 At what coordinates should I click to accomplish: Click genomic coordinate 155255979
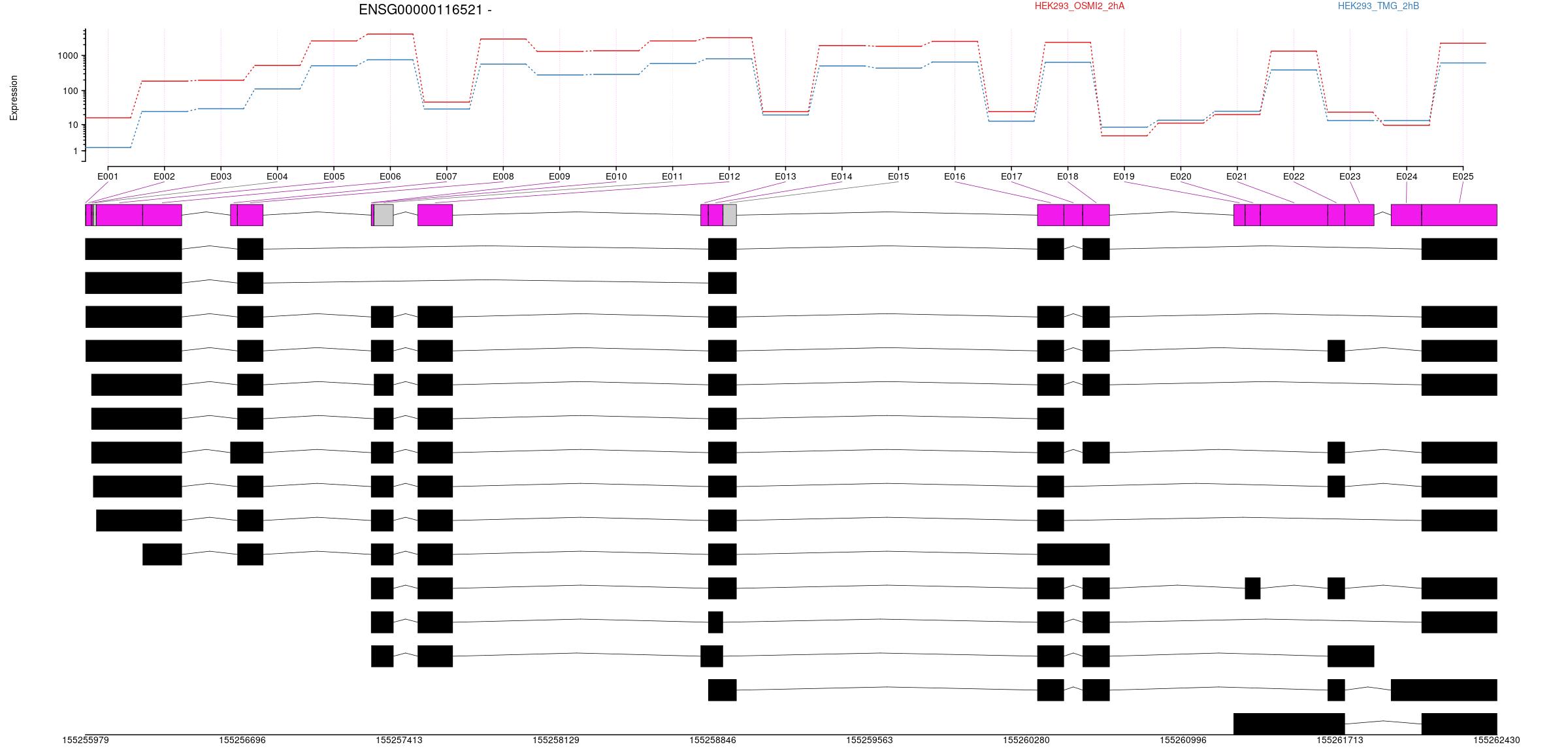pos(86,740)
